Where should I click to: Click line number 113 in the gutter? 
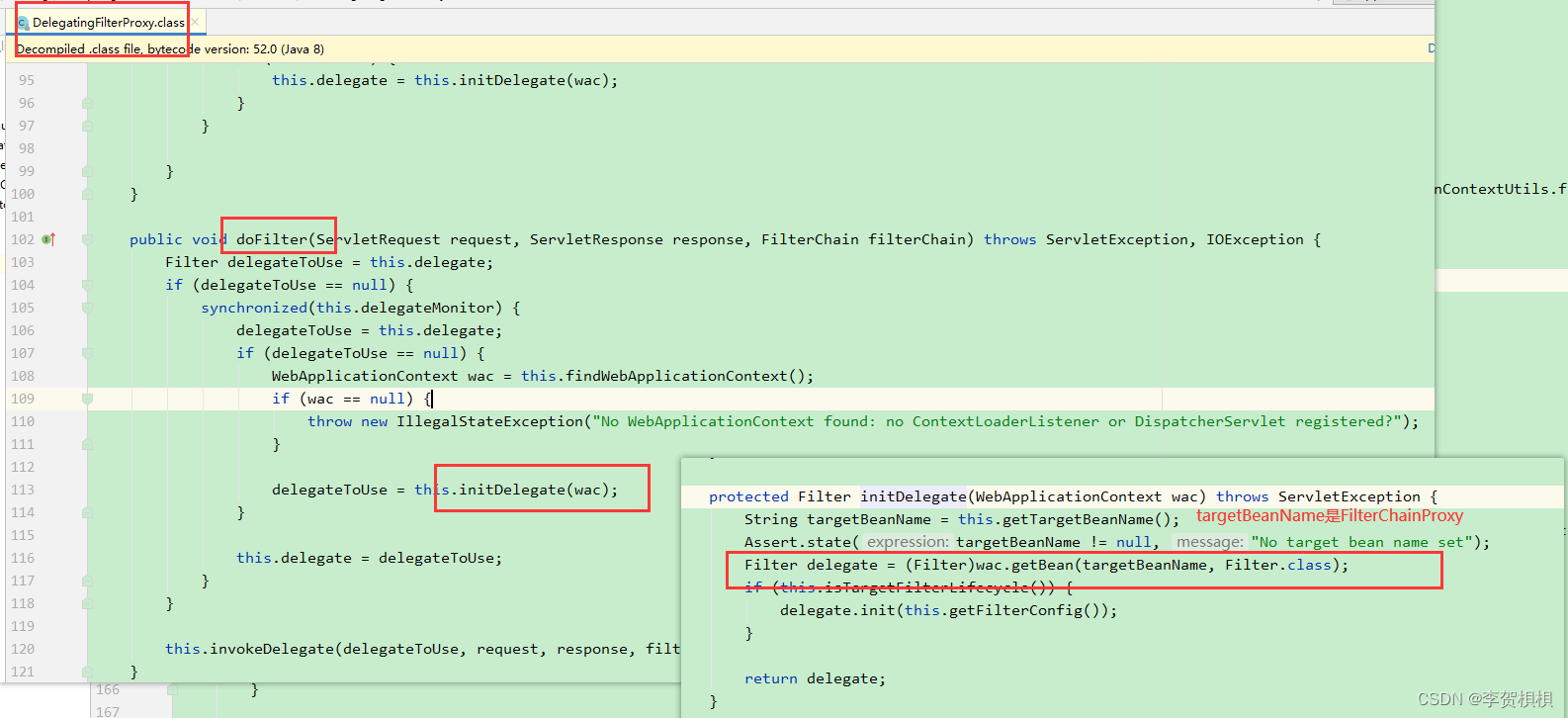click(x=22, y=490)
